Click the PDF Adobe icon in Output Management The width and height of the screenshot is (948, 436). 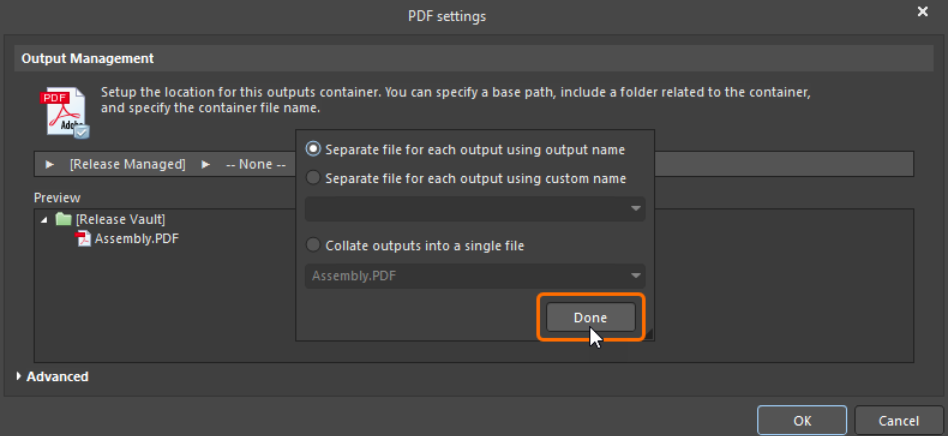coord(62,112)
